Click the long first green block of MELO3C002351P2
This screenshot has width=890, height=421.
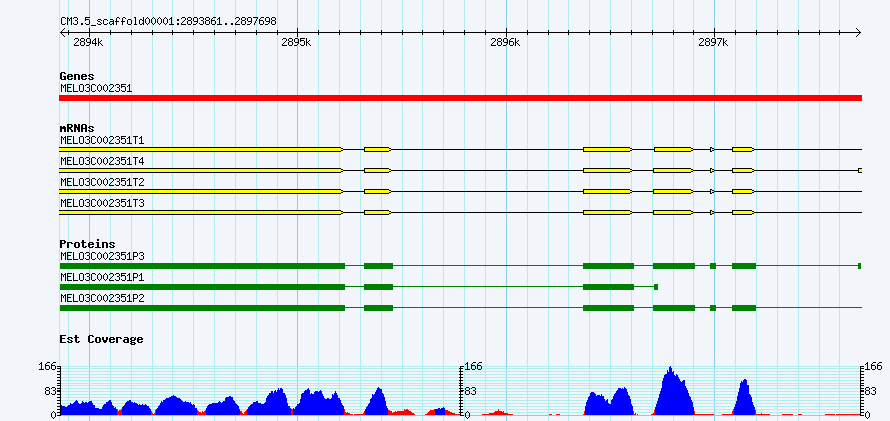click(x=202, y=308)
